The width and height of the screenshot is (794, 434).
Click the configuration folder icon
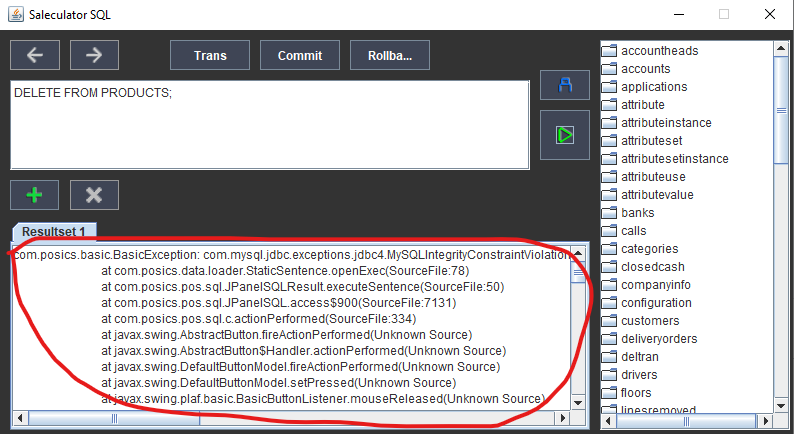pos(609,303)
